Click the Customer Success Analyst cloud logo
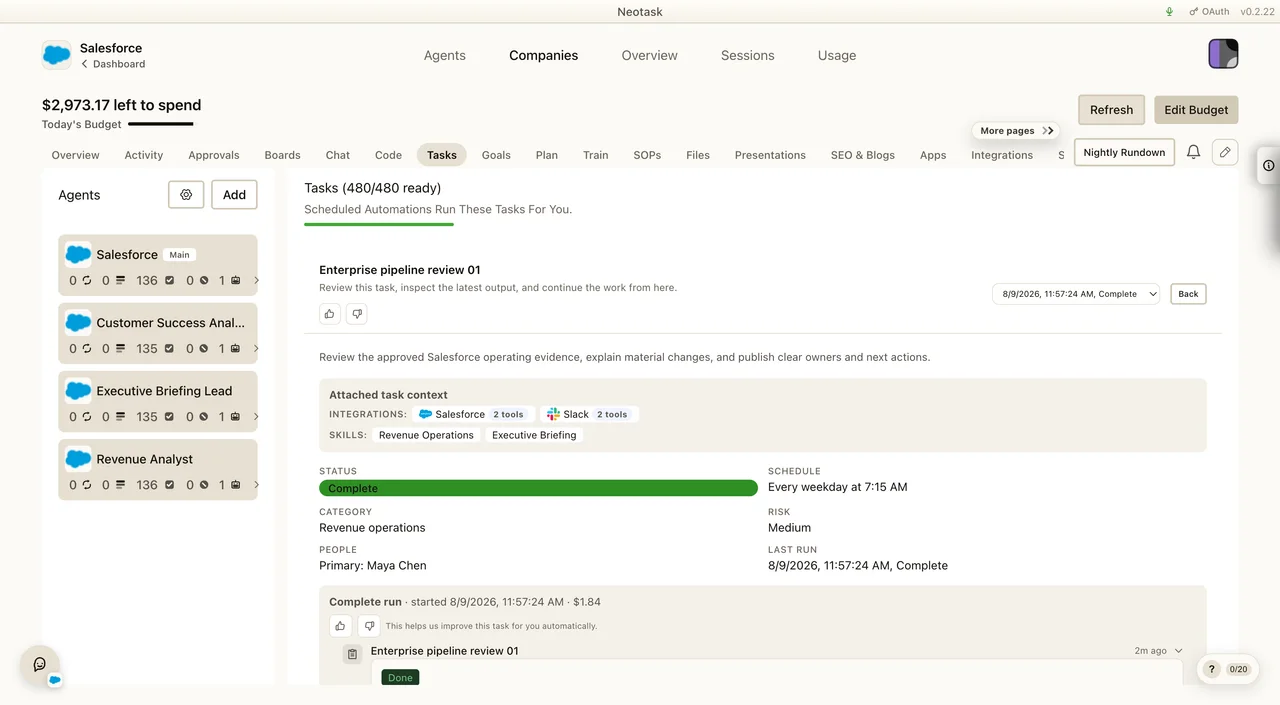 [78, 323]
